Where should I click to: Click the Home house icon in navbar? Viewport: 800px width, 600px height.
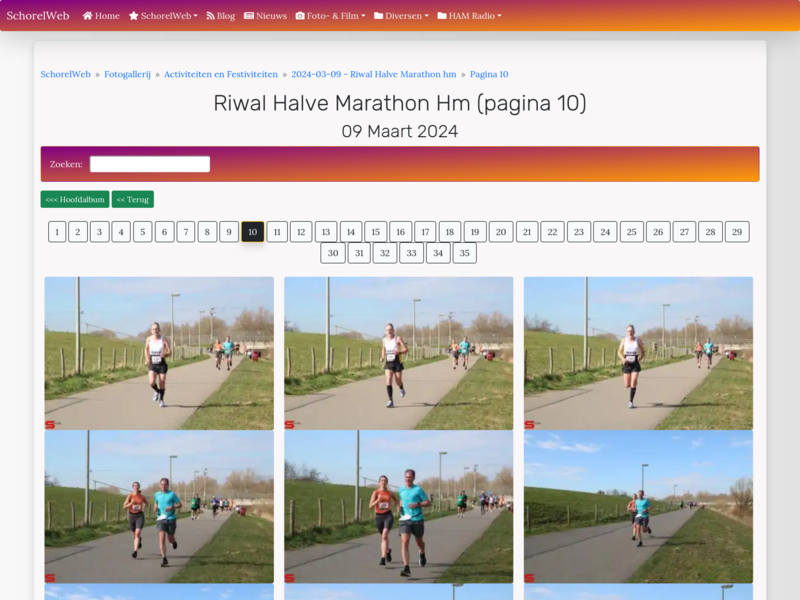[x=87, y=16]
